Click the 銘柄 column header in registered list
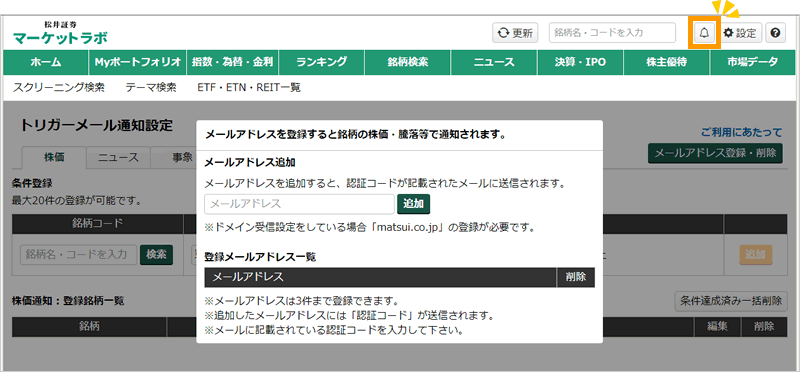Screen dimensions: 800x372 89,327
